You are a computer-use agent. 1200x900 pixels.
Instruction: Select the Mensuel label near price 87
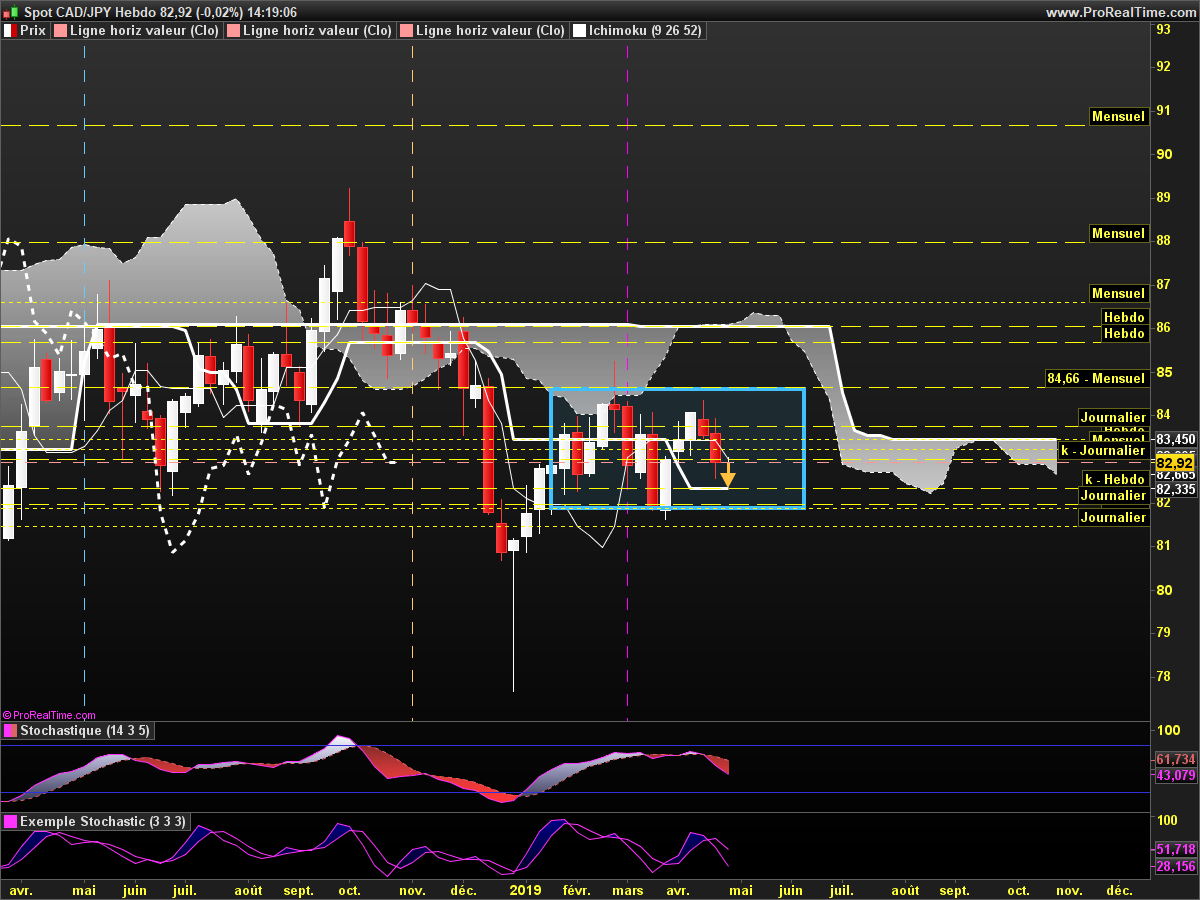click(1118, 293)
